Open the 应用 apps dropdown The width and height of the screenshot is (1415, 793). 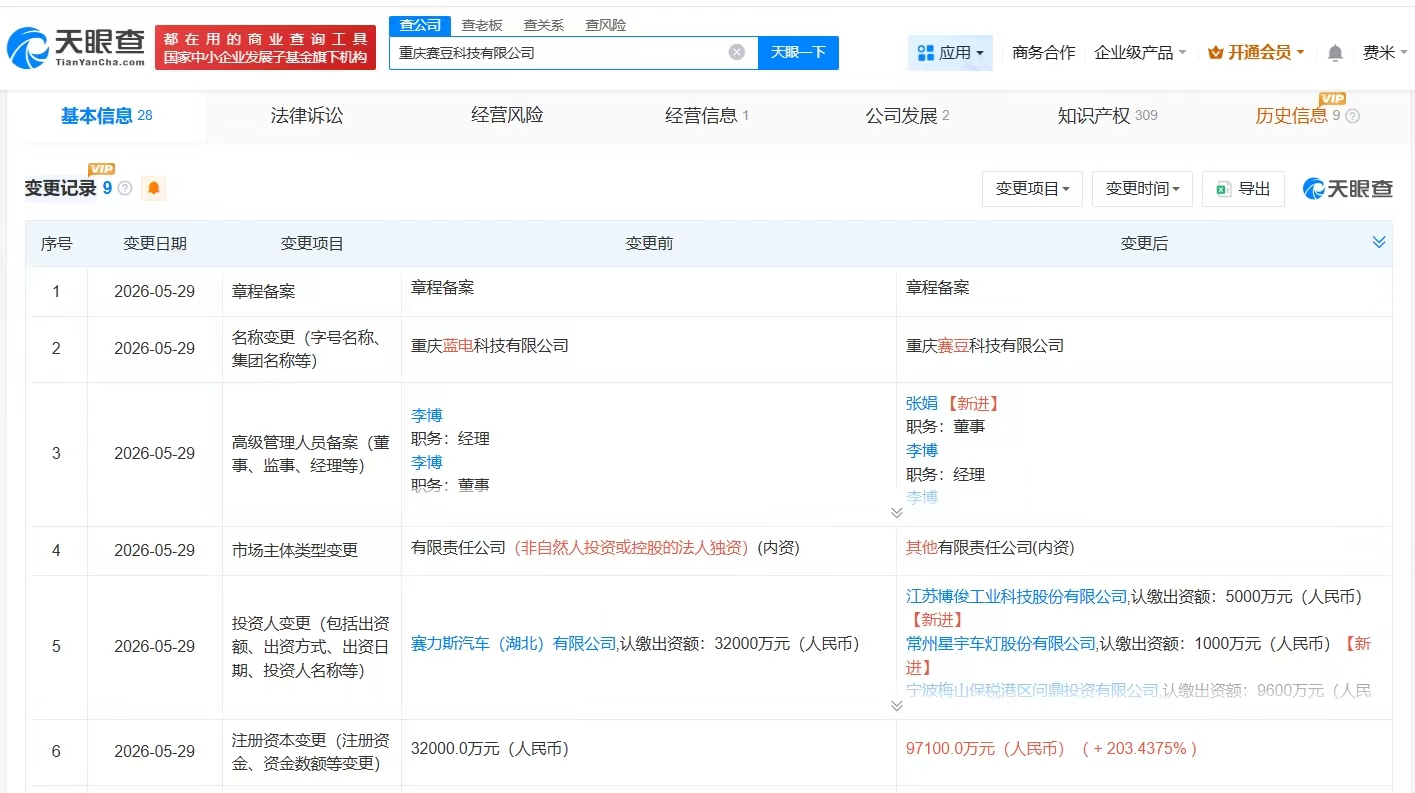[950, 52]
